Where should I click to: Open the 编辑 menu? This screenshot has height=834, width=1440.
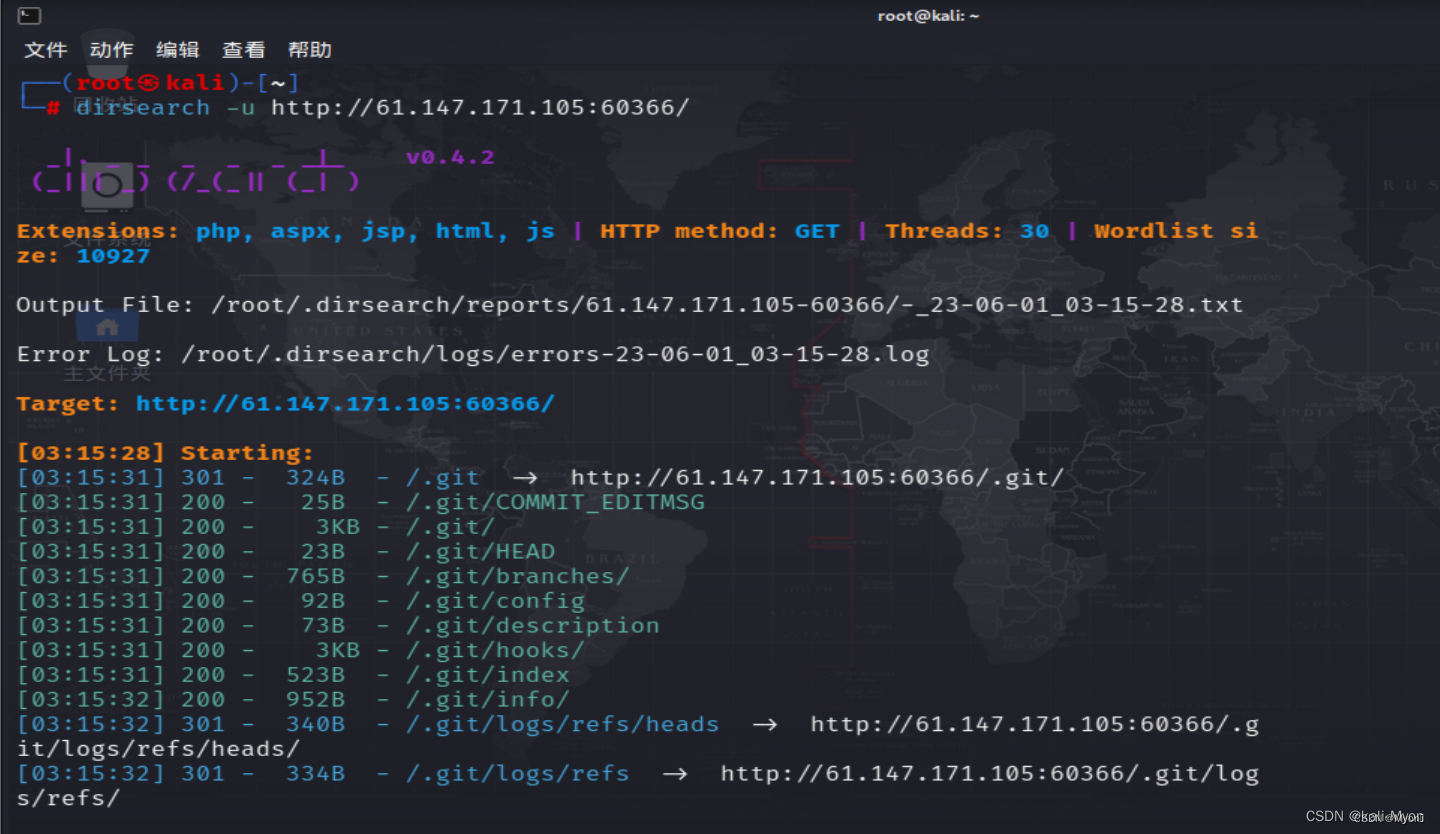click(x=177, y=50)
